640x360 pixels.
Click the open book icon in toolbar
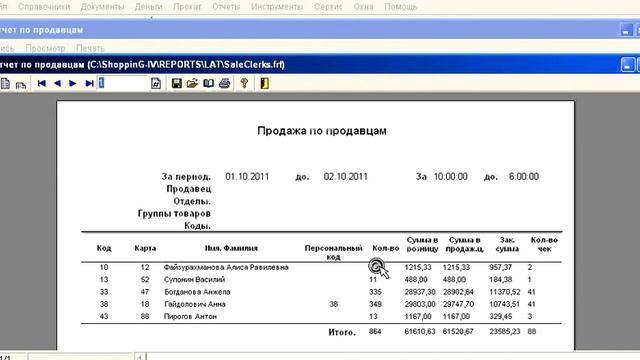(209, 84)
